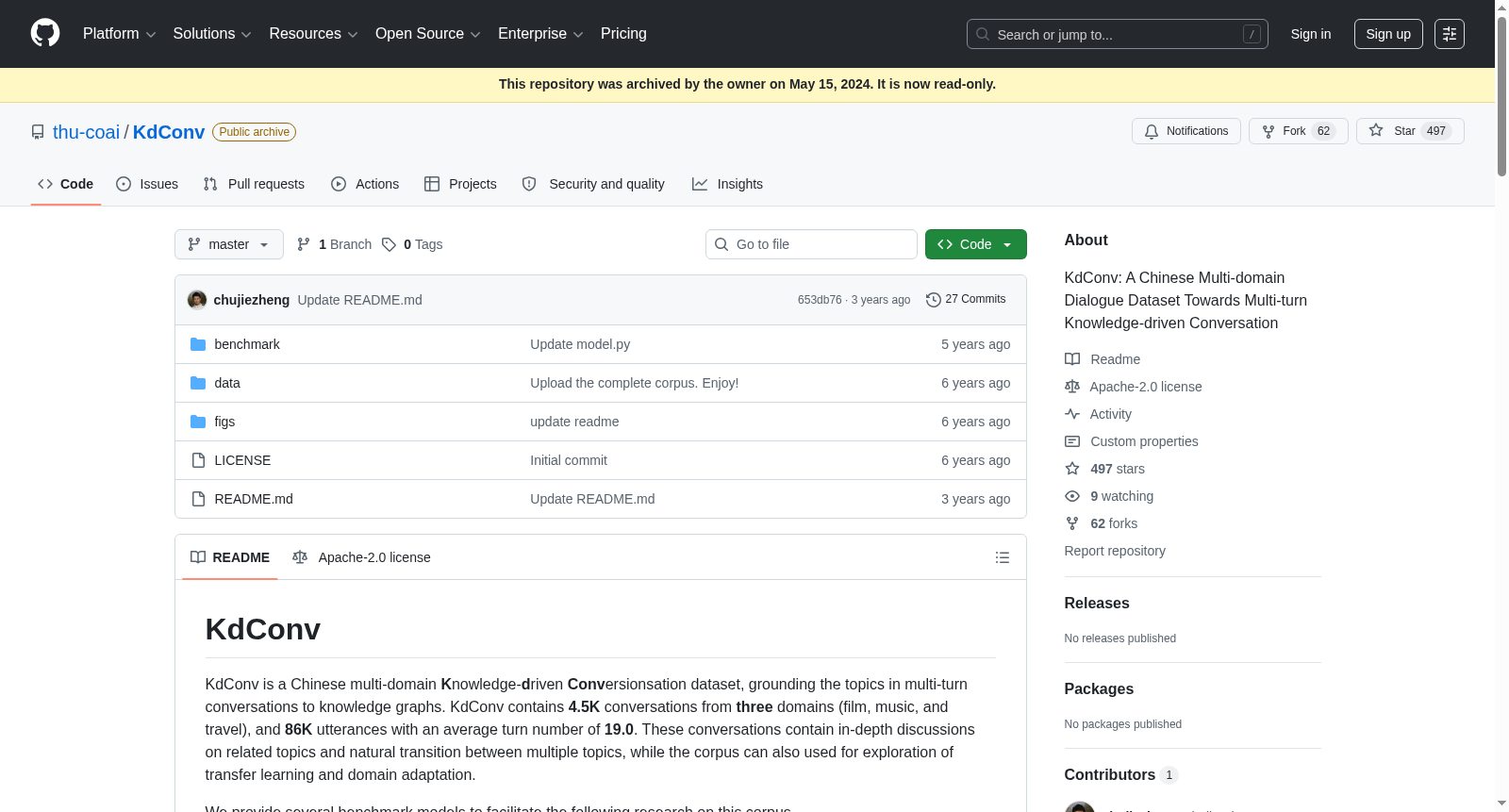This screenshot has height=812, width=1509.
Task: Click chujiezheng's avatar image
Action: point(197,300)
